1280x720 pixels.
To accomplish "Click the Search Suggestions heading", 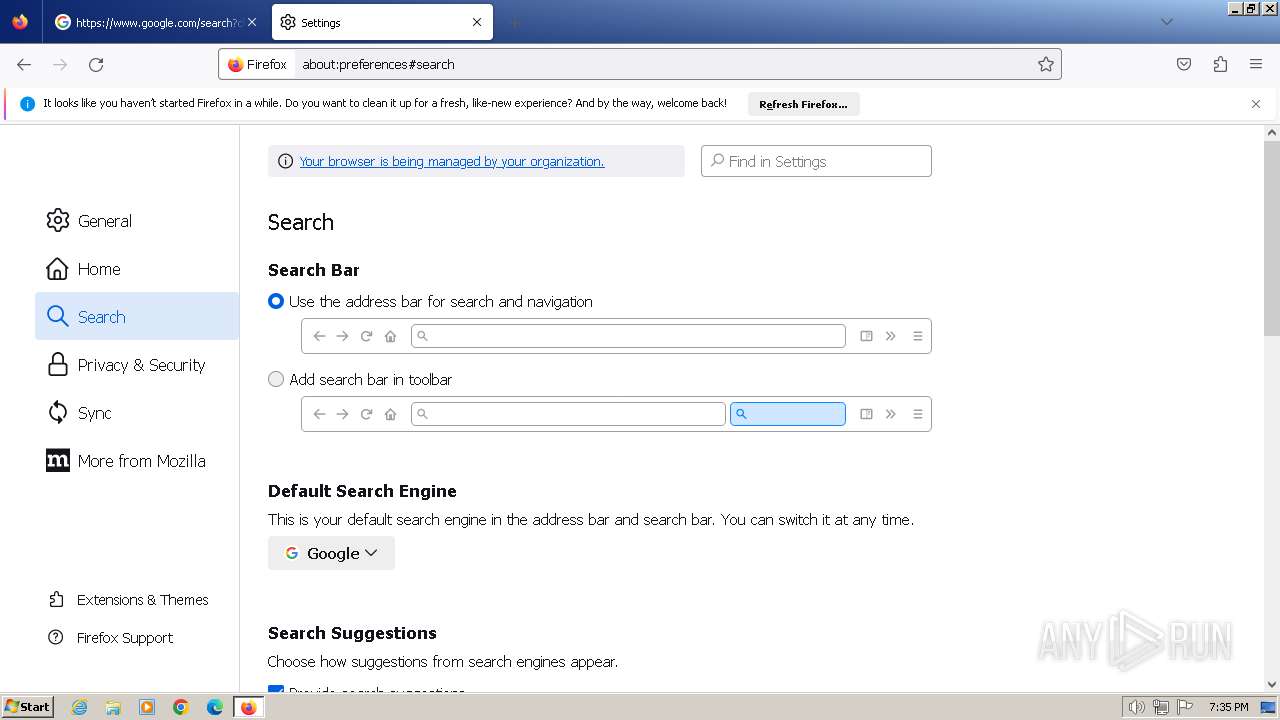I will click(x=352, y=633).
